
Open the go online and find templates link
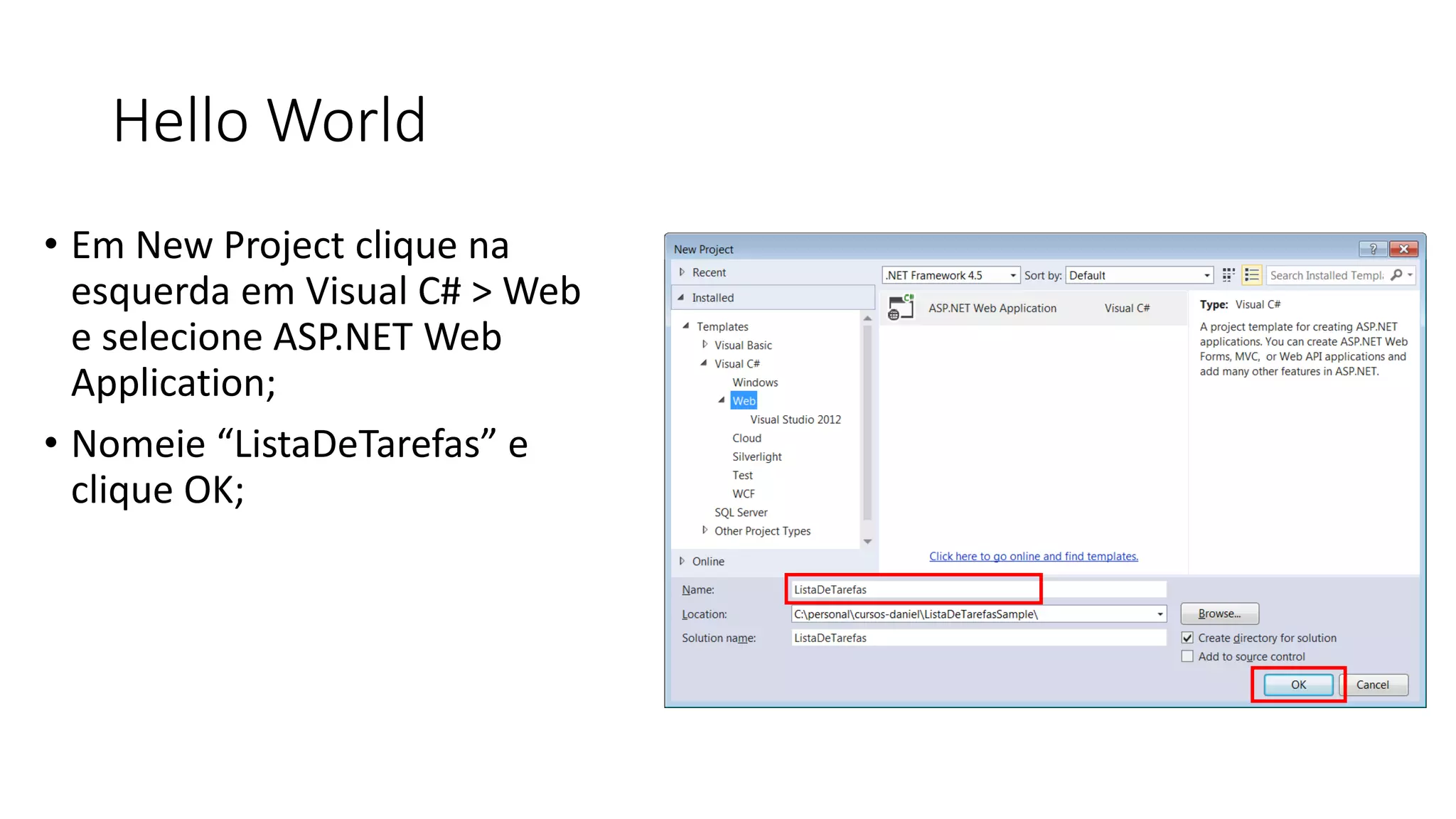point(1033,556)
